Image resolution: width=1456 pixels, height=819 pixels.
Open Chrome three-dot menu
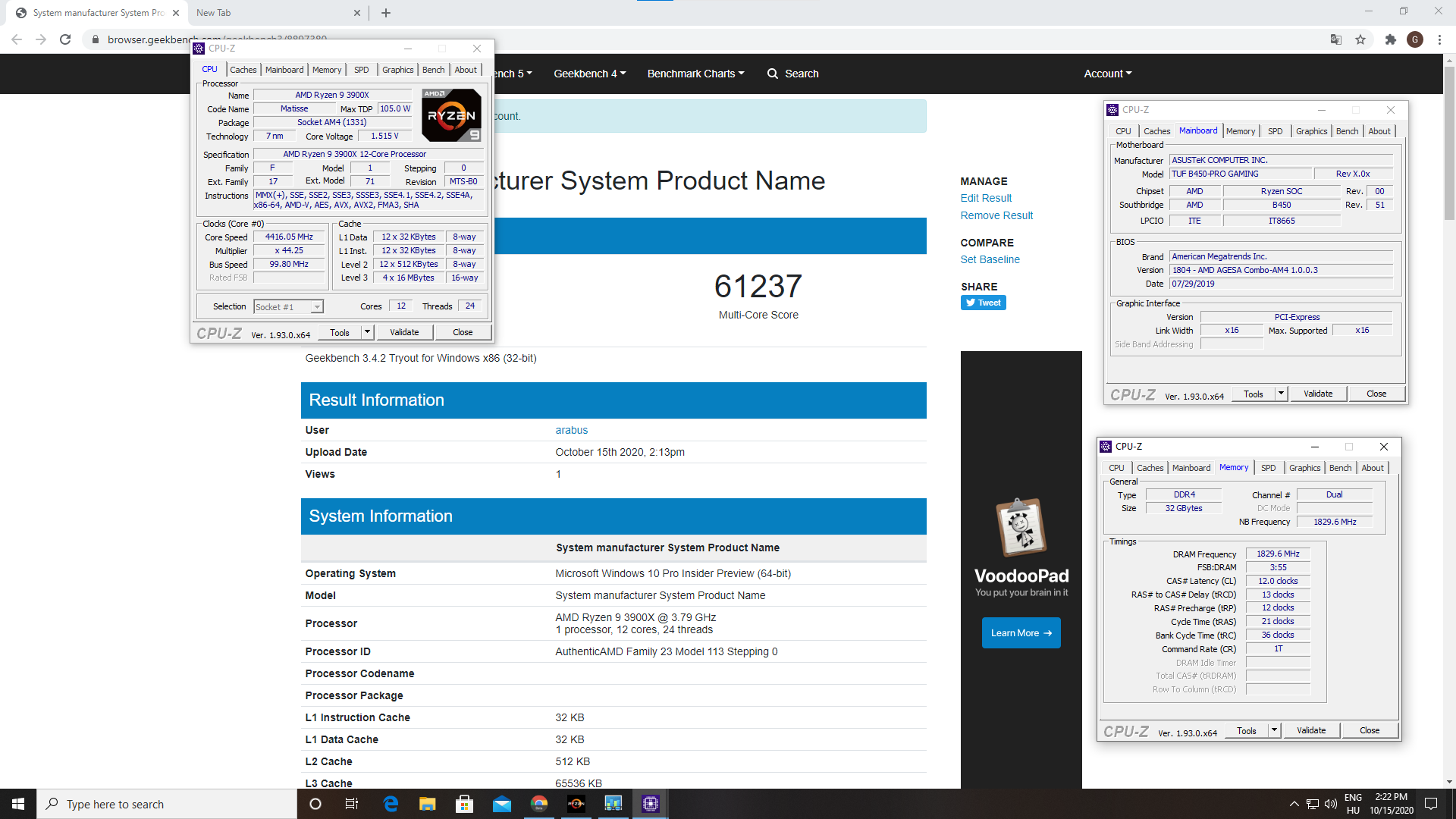pos(1439,39)
